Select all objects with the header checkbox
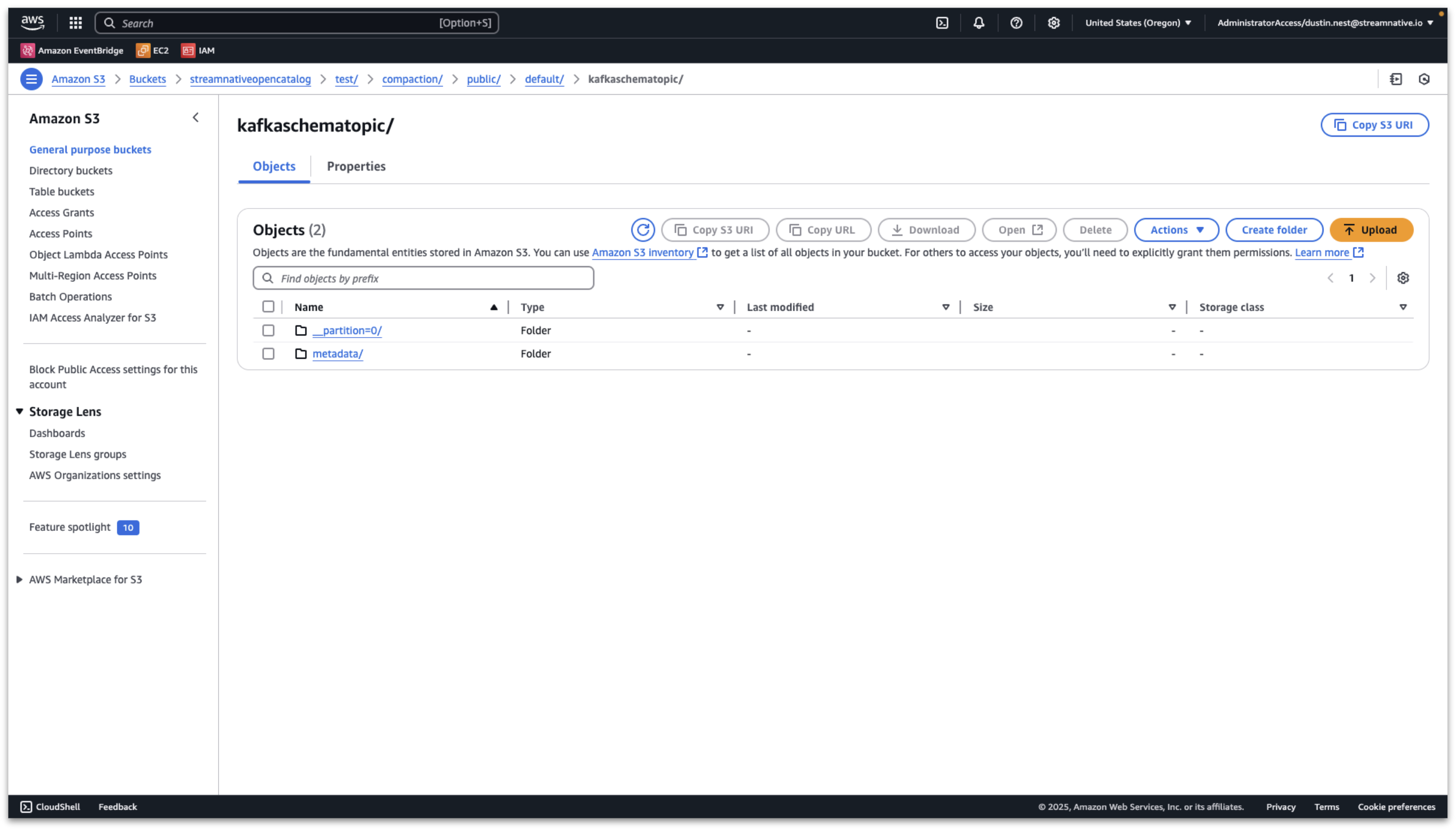 click(x=269, y=306)
